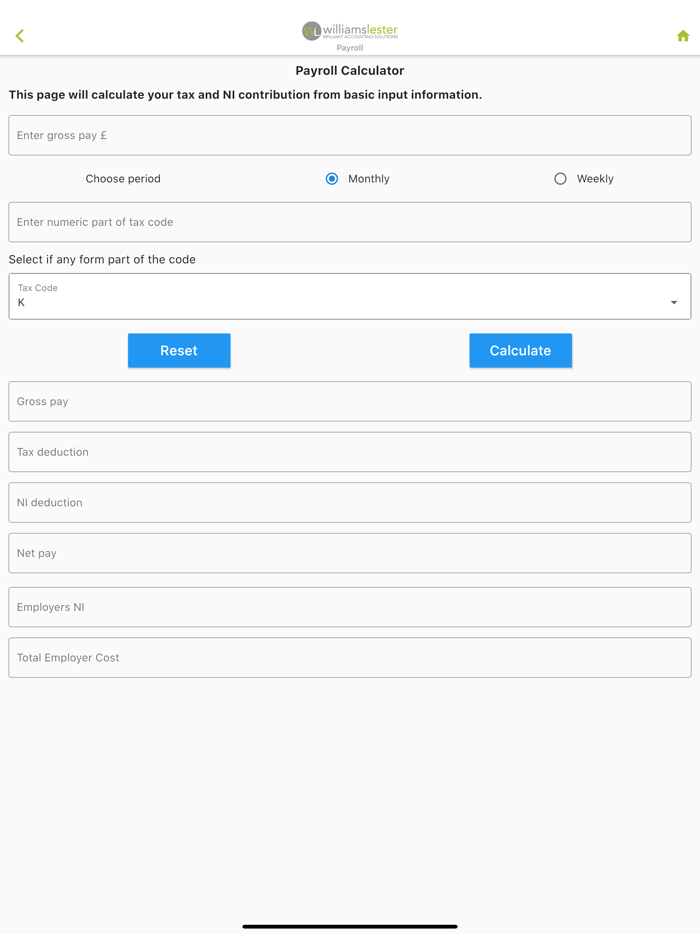Click the numeric tax code input
This screenshot has height=934, width=700.
[350, 222]
